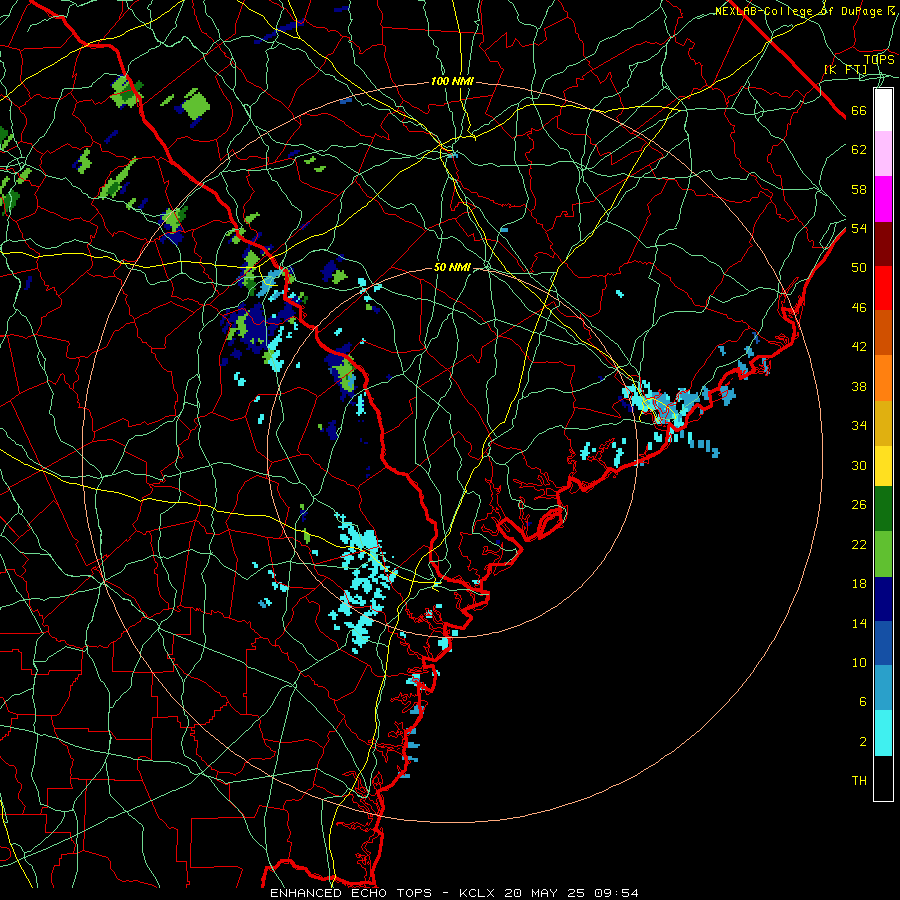The width and height of the screenshot is (900, 900).
Task: Click the bright red 50 kft legend swatch
Action: point(883,288)
